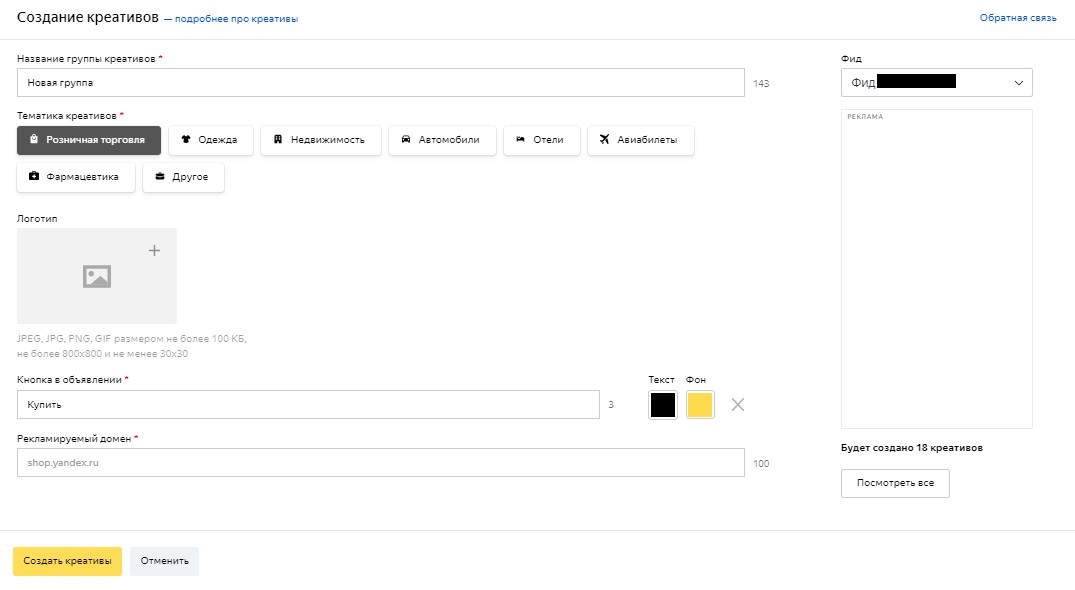Remove button colors with the X icon
Viewport: 1075px width, 590px height.
click(738, 405)
